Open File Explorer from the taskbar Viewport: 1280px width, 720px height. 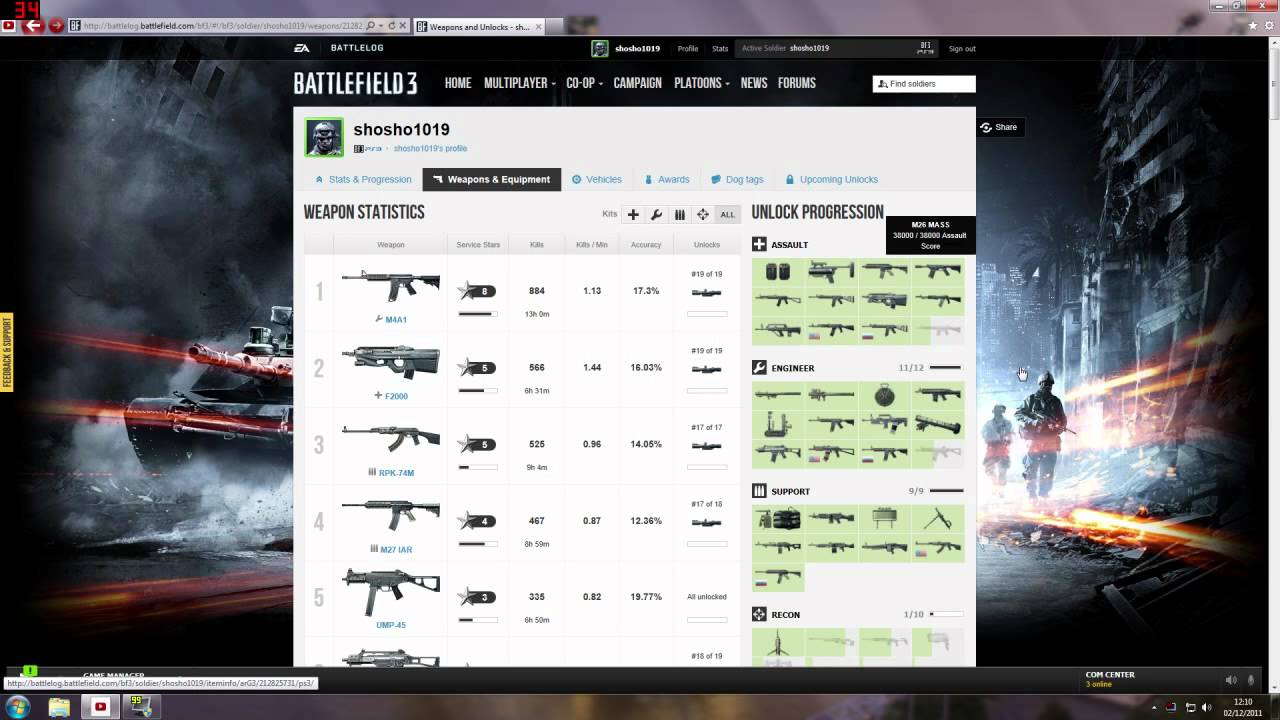(59, 707)
